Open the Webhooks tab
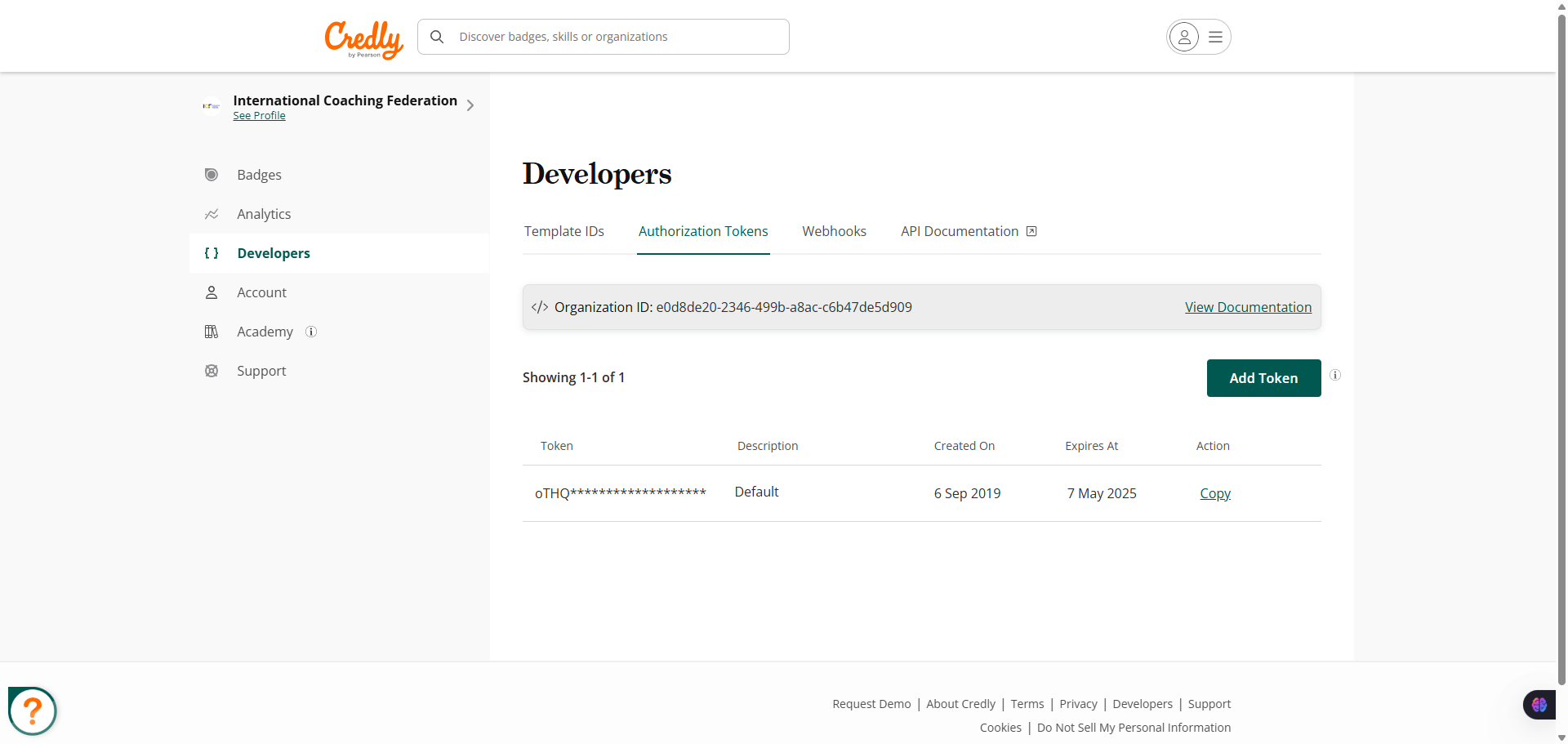 point(834,231)
